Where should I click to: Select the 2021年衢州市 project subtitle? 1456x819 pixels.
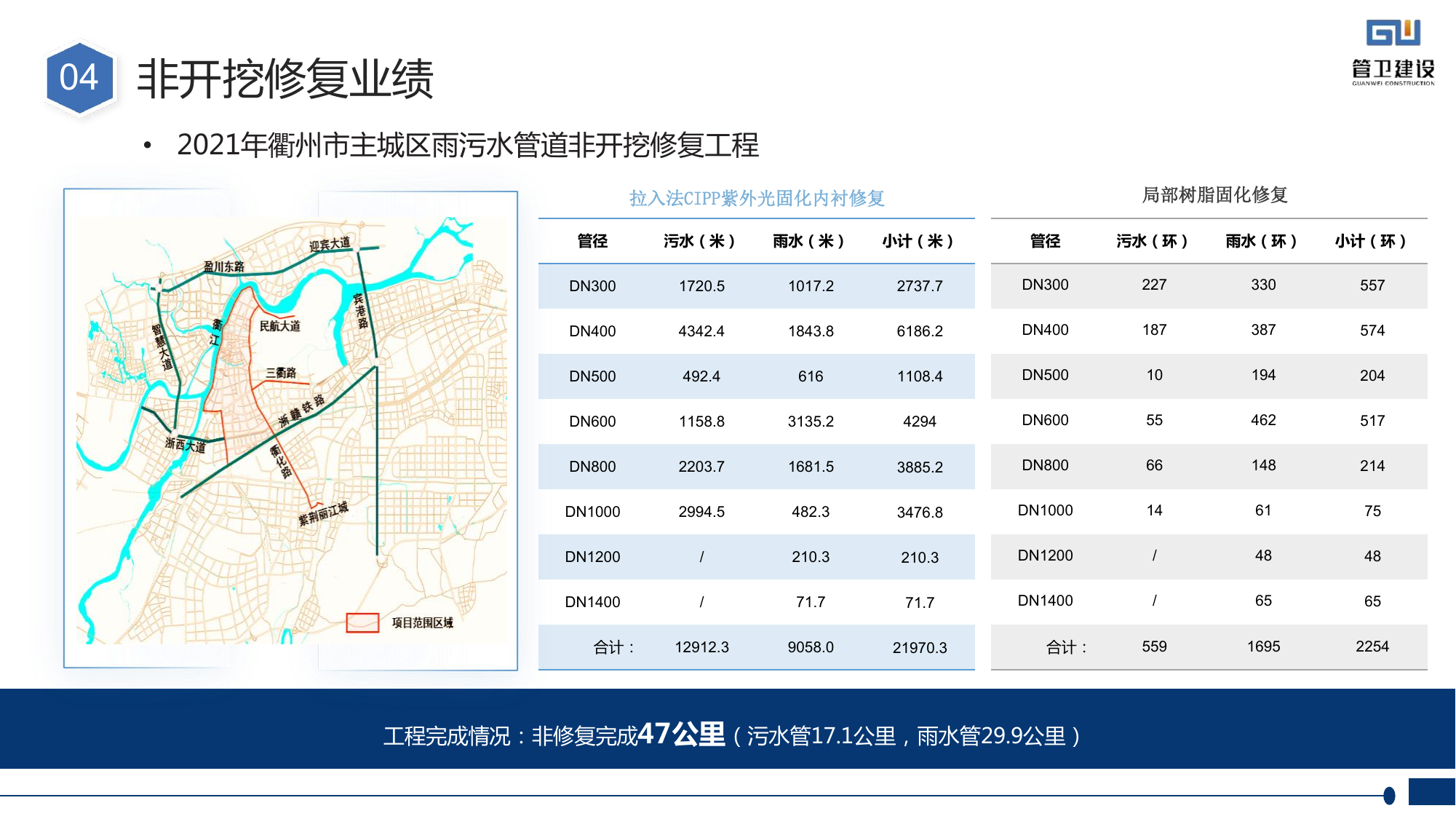click(x=468, y=145)
